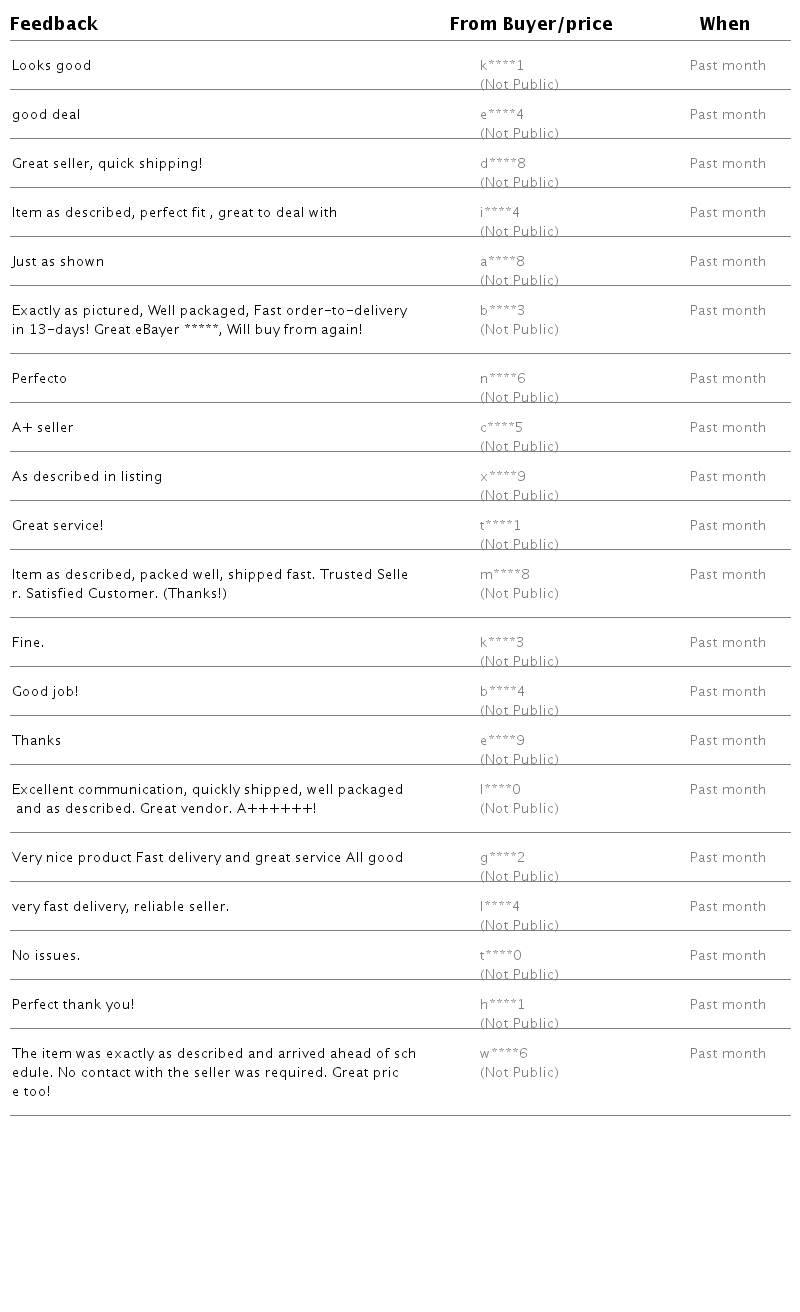800x1312 pixels.
Task: Click the When column header
Action: point(725,24)
